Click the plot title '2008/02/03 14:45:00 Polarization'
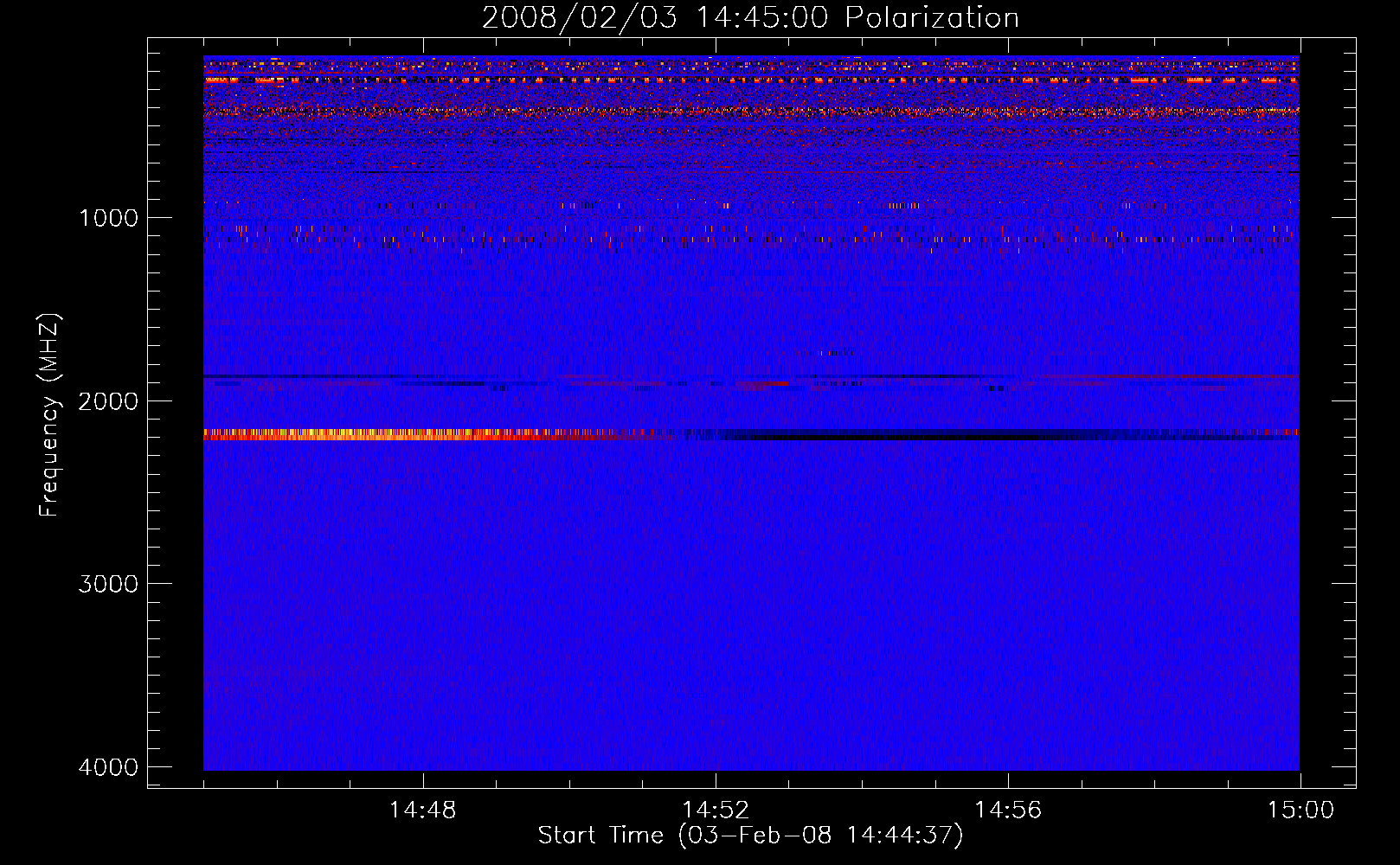This screenshot has height=865, width=1400. pos(750,17)
